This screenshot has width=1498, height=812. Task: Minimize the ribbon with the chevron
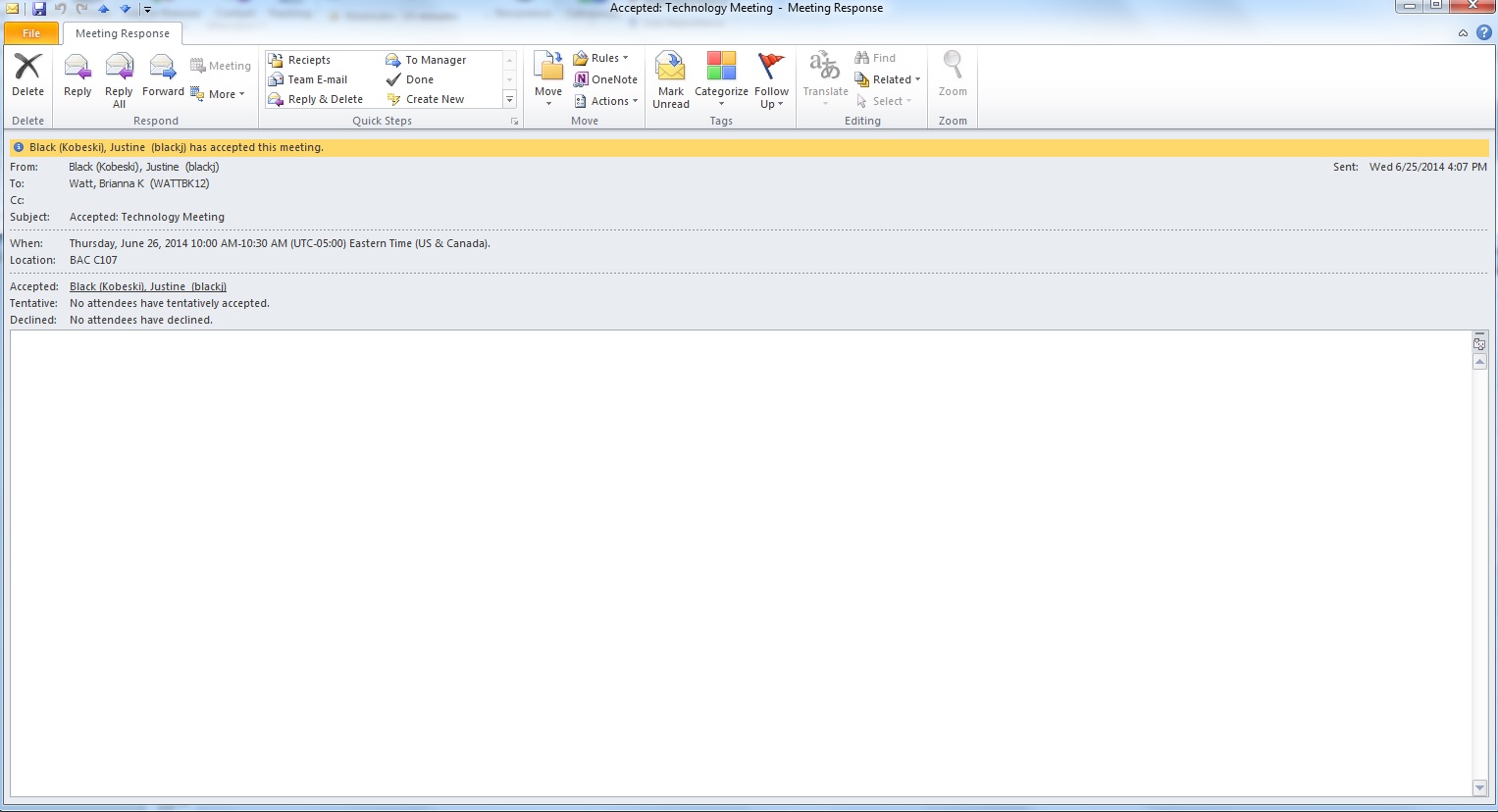1463,32
